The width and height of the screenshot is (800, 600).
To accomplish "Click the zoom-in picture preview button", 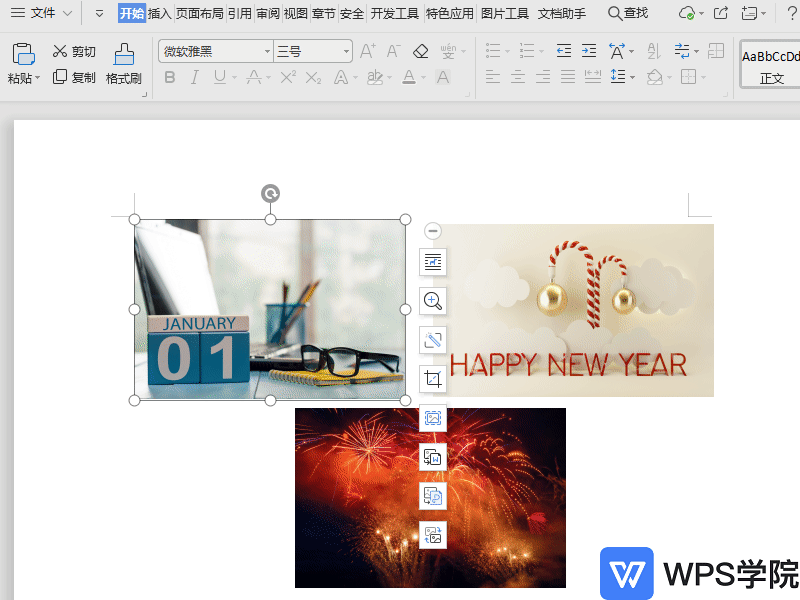I will pos(433,301).
